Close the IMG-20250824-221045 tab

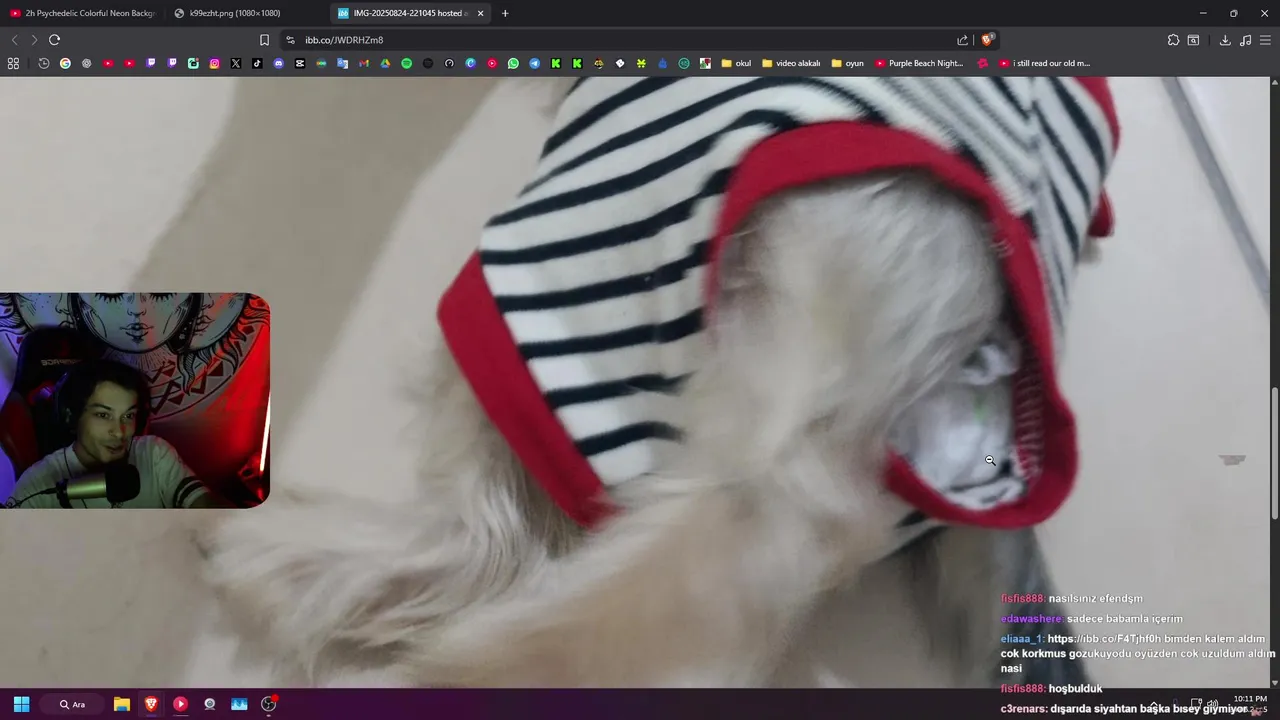tap(481, 13)
